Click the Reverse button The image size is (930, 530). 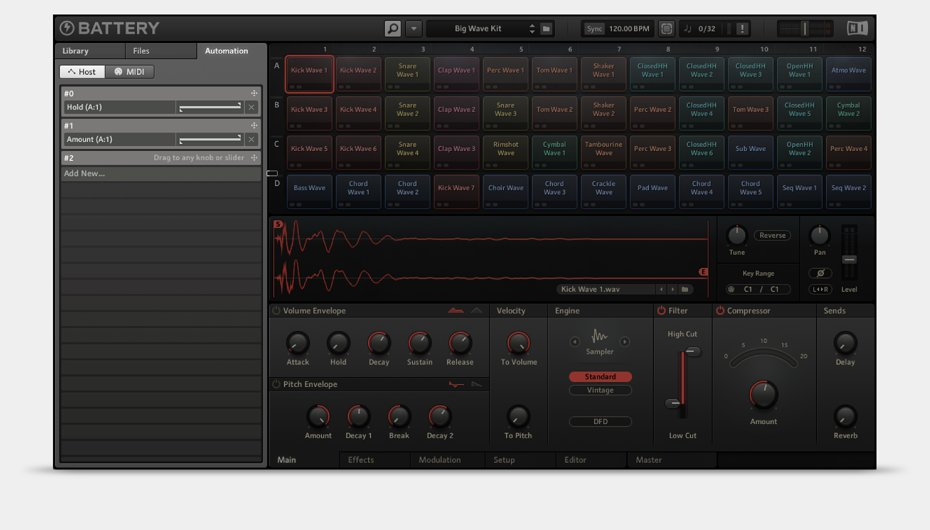point(772,236)
